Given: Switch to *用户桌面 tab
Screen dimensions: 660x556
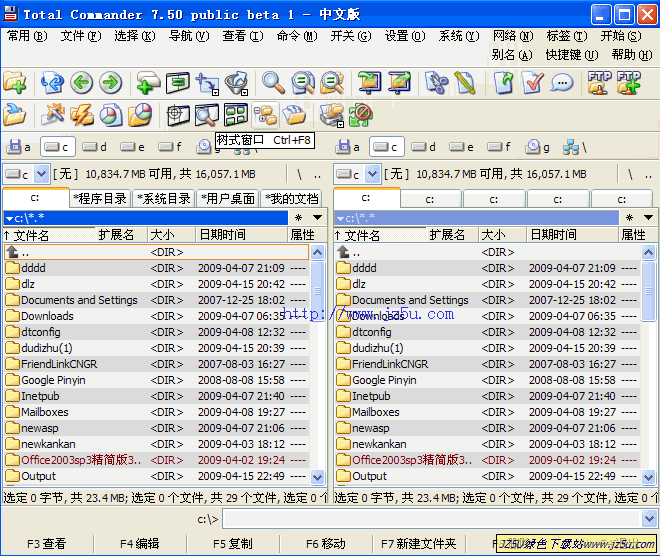Looking at the screenshot, I should 228,198.
